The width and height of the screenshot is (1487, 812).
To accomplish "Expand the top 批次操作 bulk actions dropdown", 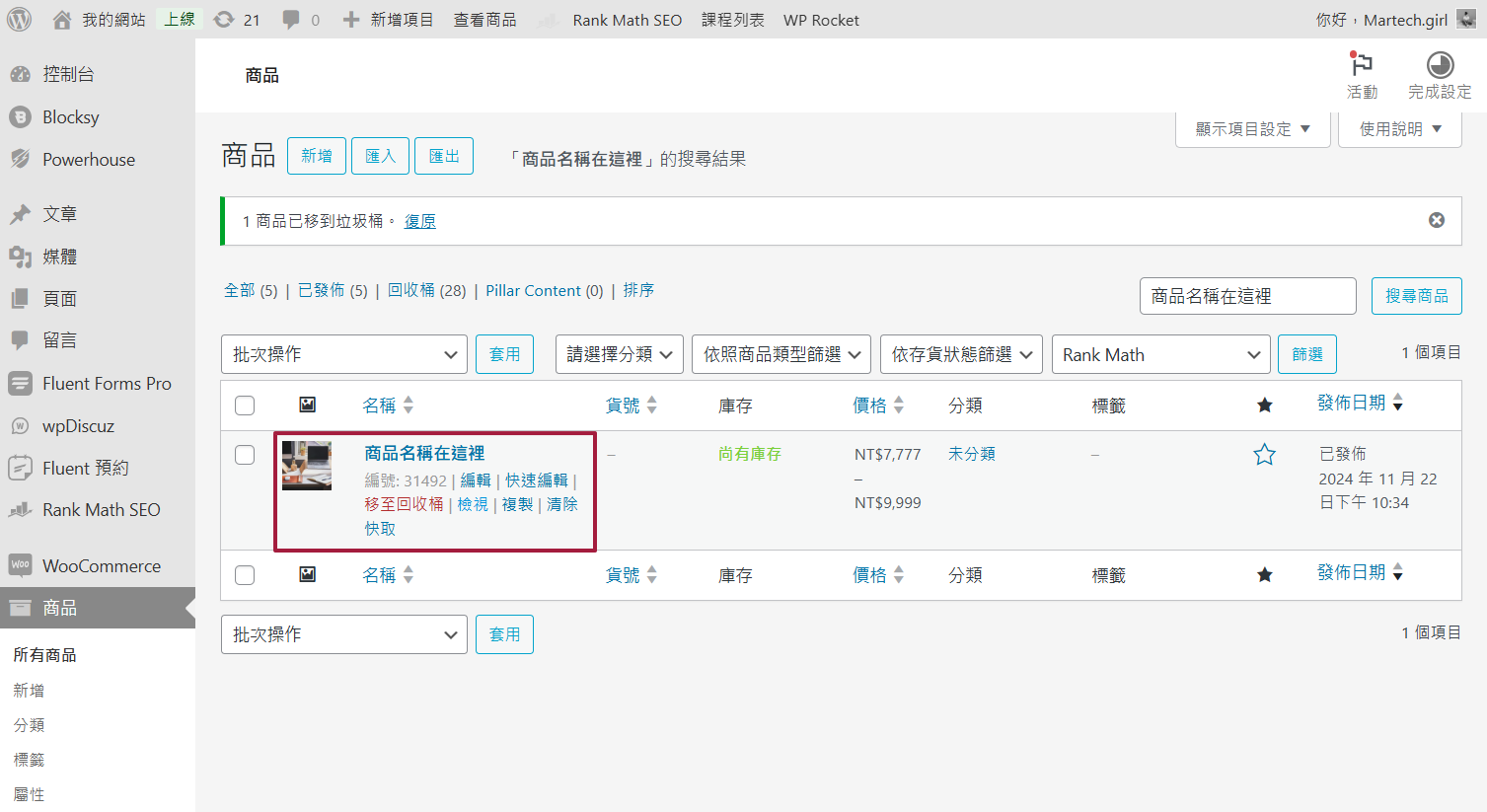I will [344, 354].
